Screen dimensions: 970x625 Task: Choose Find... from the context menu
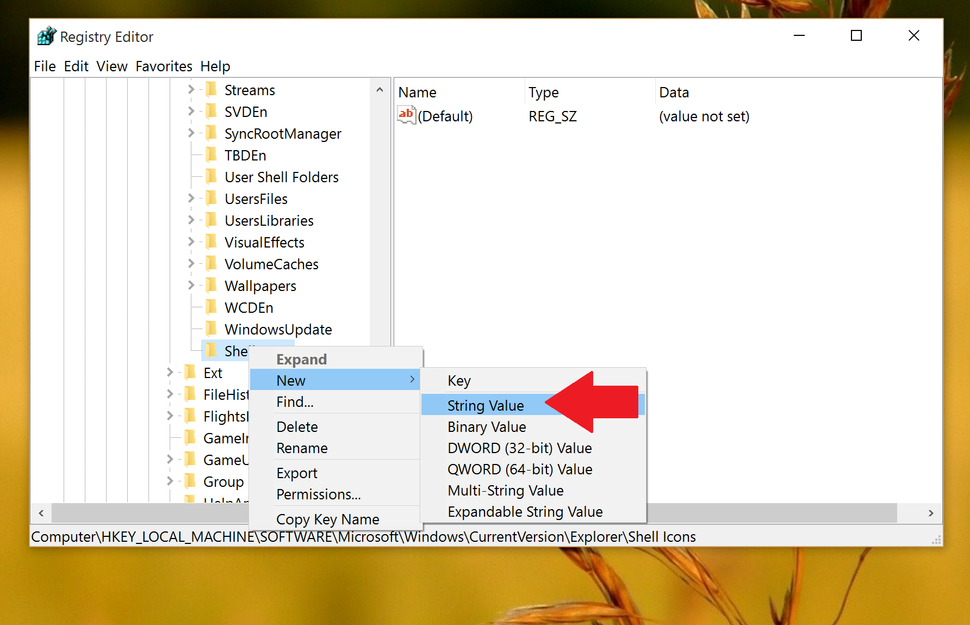(x=294, y=402)
